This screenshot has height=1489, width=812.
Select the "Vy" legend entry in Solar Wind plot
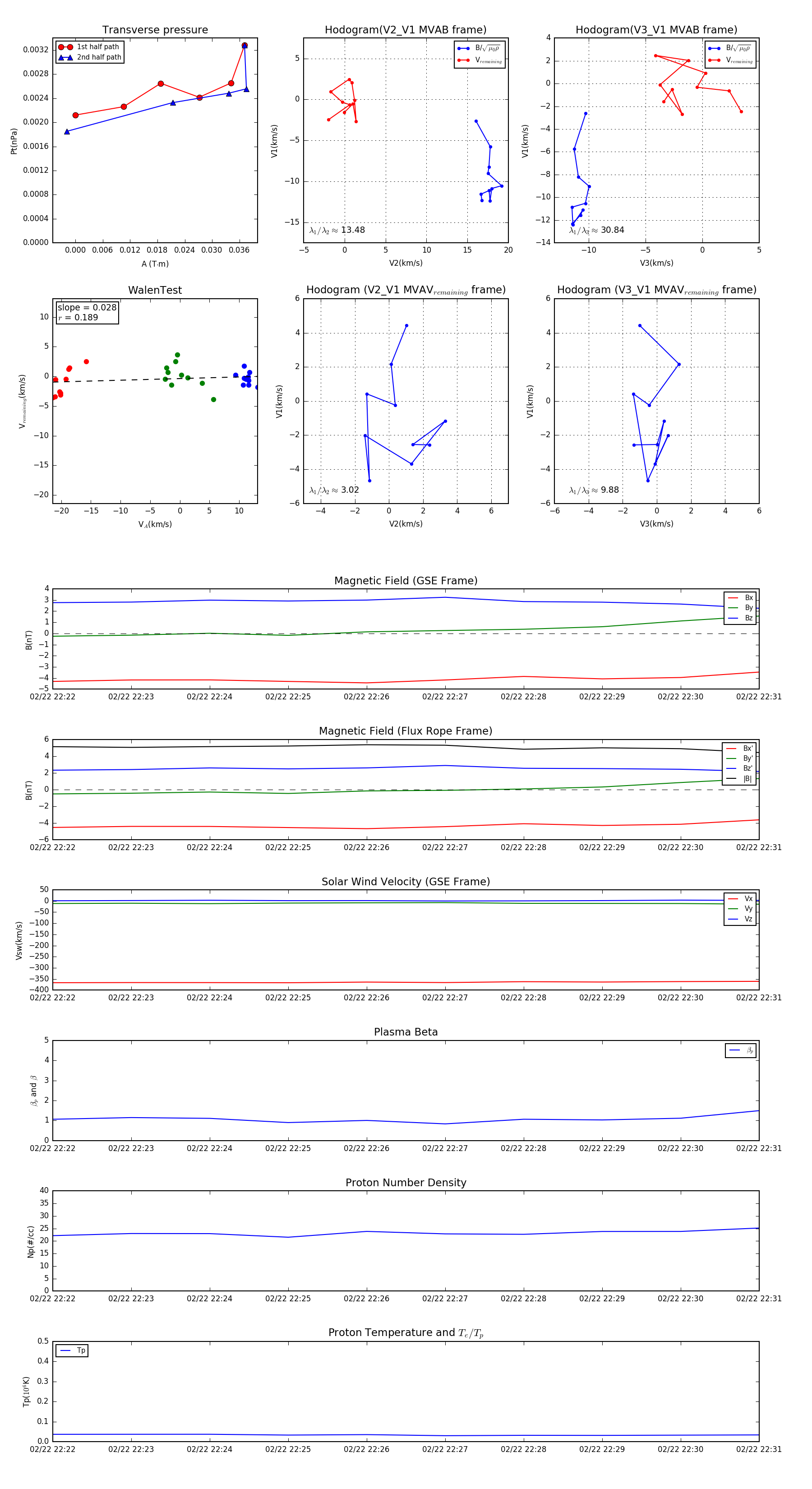(740, 909)
